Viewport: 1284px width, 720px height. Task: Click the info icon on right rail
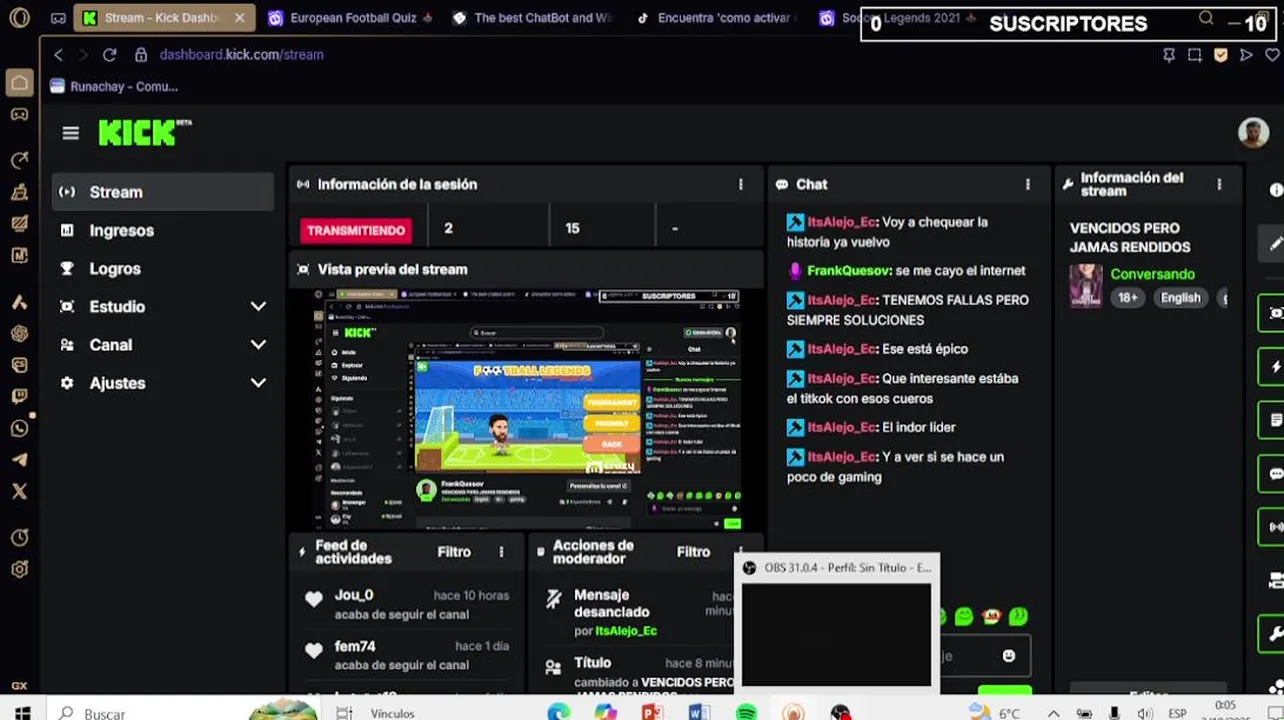(x=1276, y=190)
